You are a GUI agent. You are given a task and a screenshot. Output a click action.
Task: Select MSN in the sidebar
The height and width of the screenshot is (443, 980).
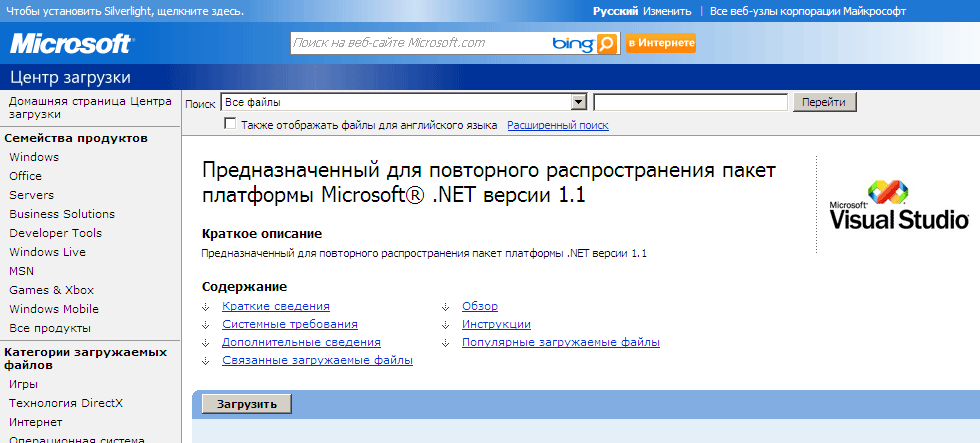tap(21, 271)
